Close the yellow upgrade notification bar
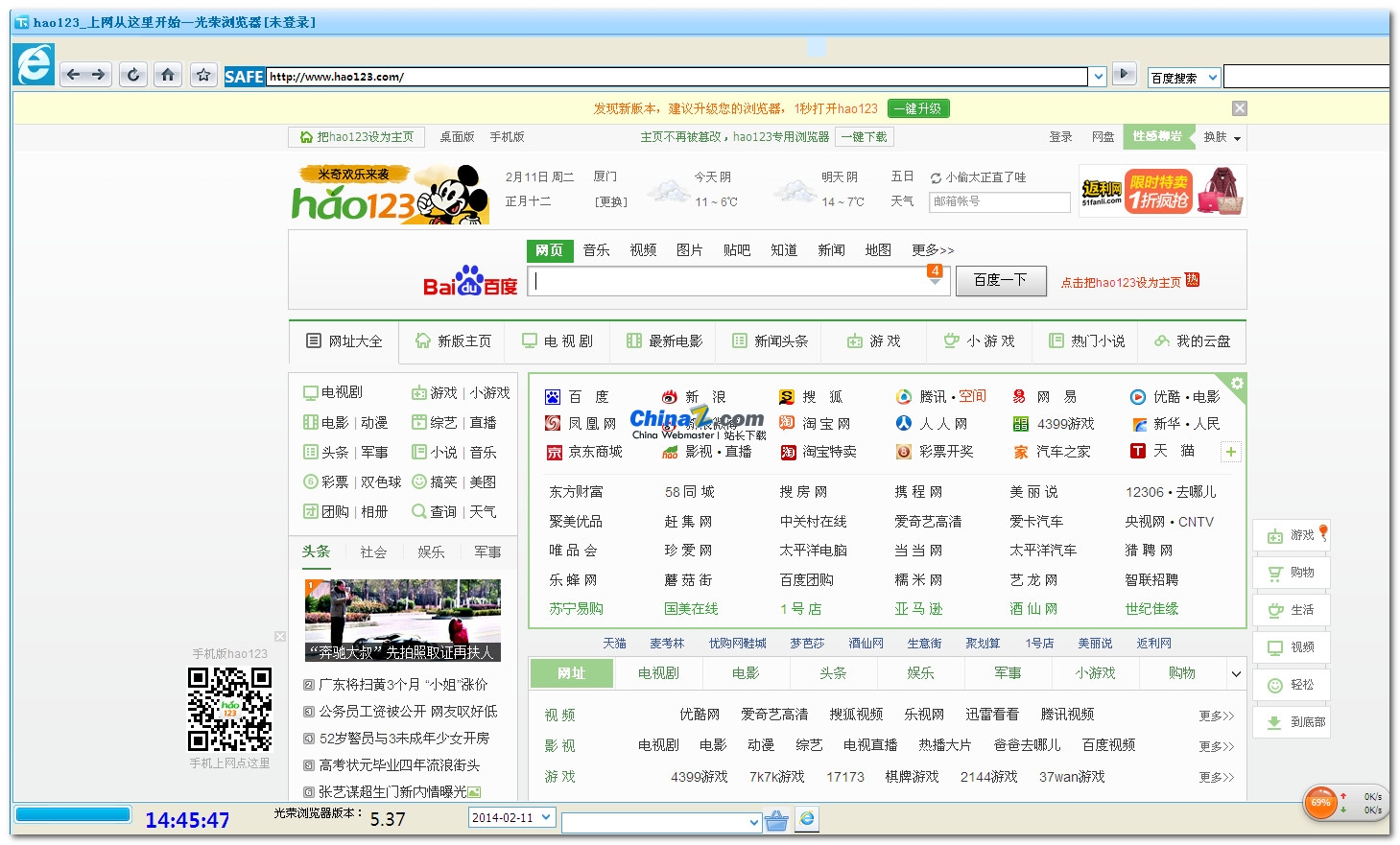 (1240, 108)
